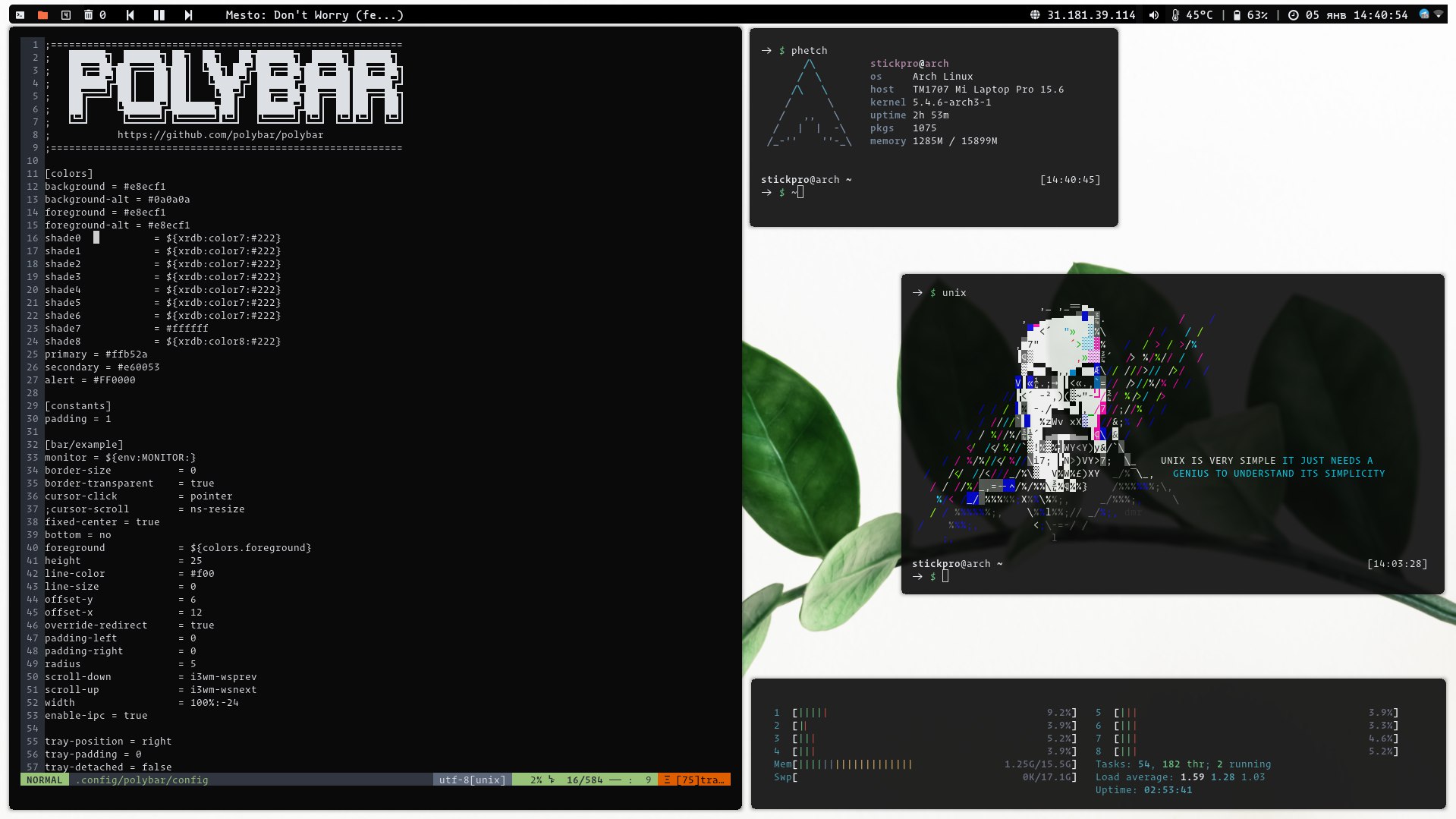Click the phetch command in top terminal
The width and height of the screenshot is (1456, 819).
point(809,50)
